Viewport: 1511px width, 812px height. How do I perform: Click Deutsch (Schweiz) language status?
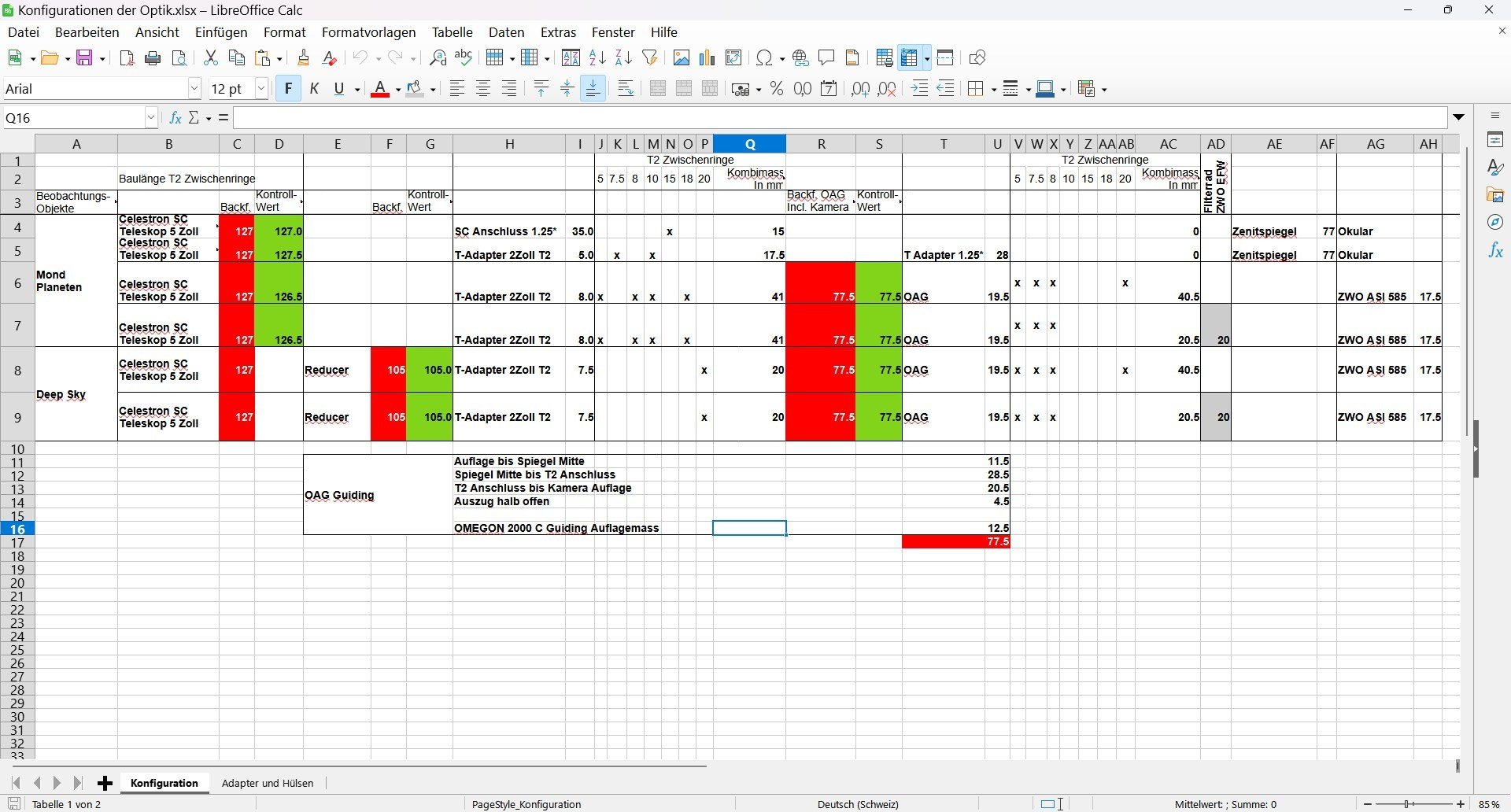tap(858, 804)
